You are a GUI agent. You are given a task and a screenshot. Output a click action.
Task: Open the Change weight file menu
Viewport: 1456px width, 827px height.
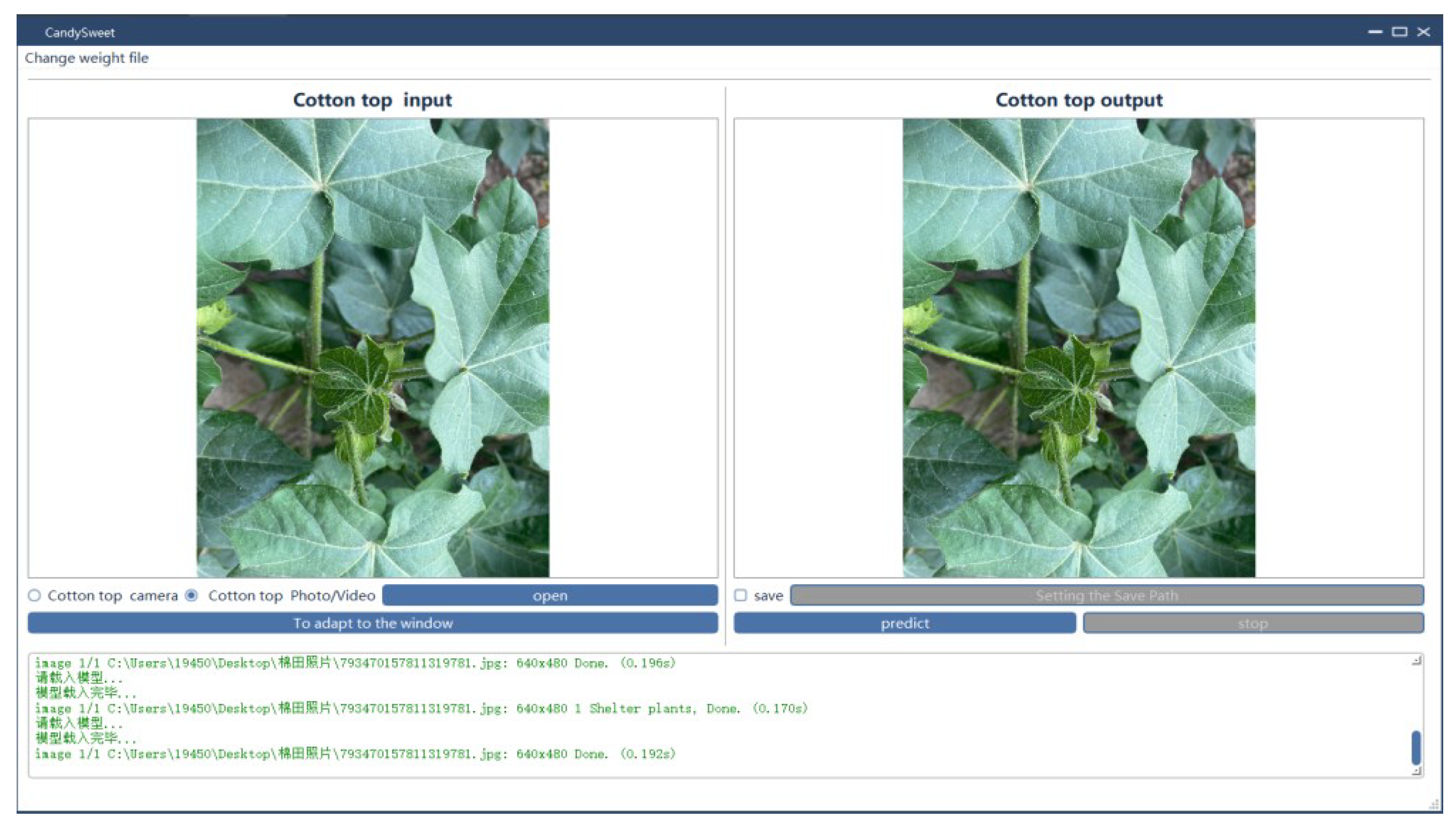[x=86, y=58]
